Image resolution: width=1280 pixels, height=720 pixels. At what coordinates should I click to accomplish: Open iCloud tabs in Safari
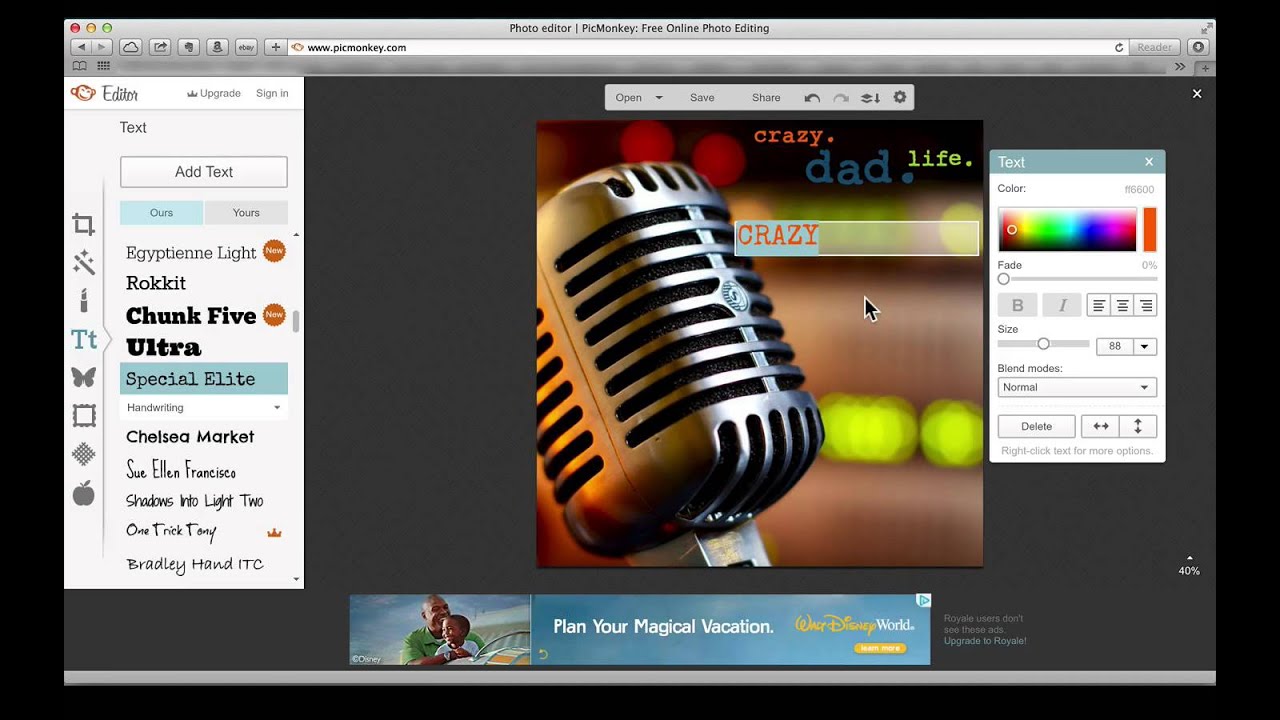pos(130,47)
